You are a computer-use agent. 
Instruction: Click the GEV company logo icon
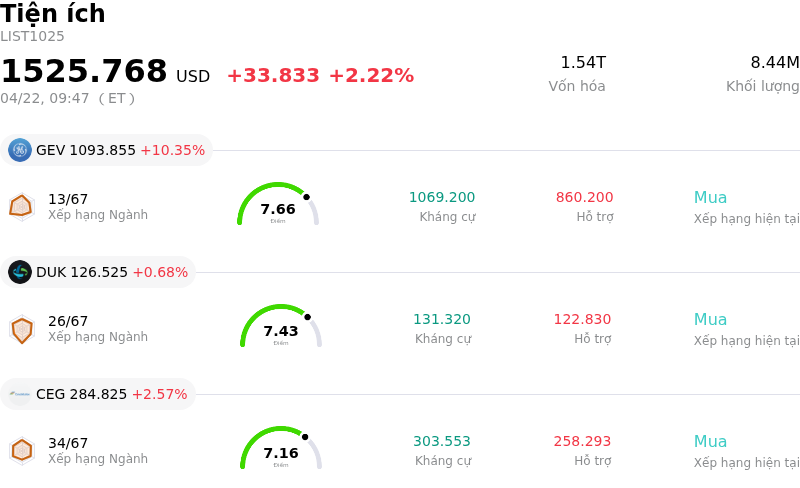[x=20, y=150]
